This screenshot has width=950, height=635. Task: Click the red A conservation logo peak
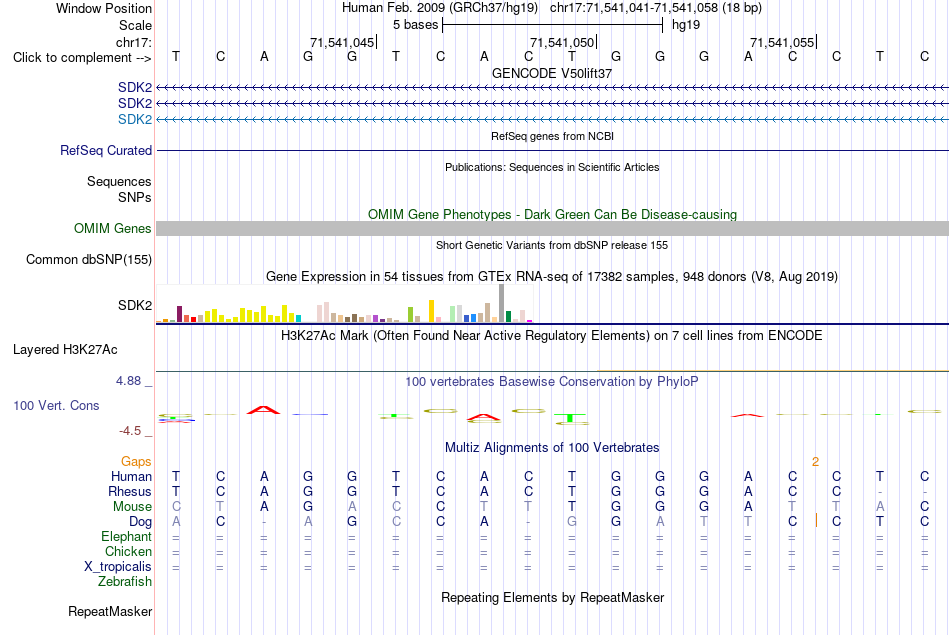[x=264, y=410]
